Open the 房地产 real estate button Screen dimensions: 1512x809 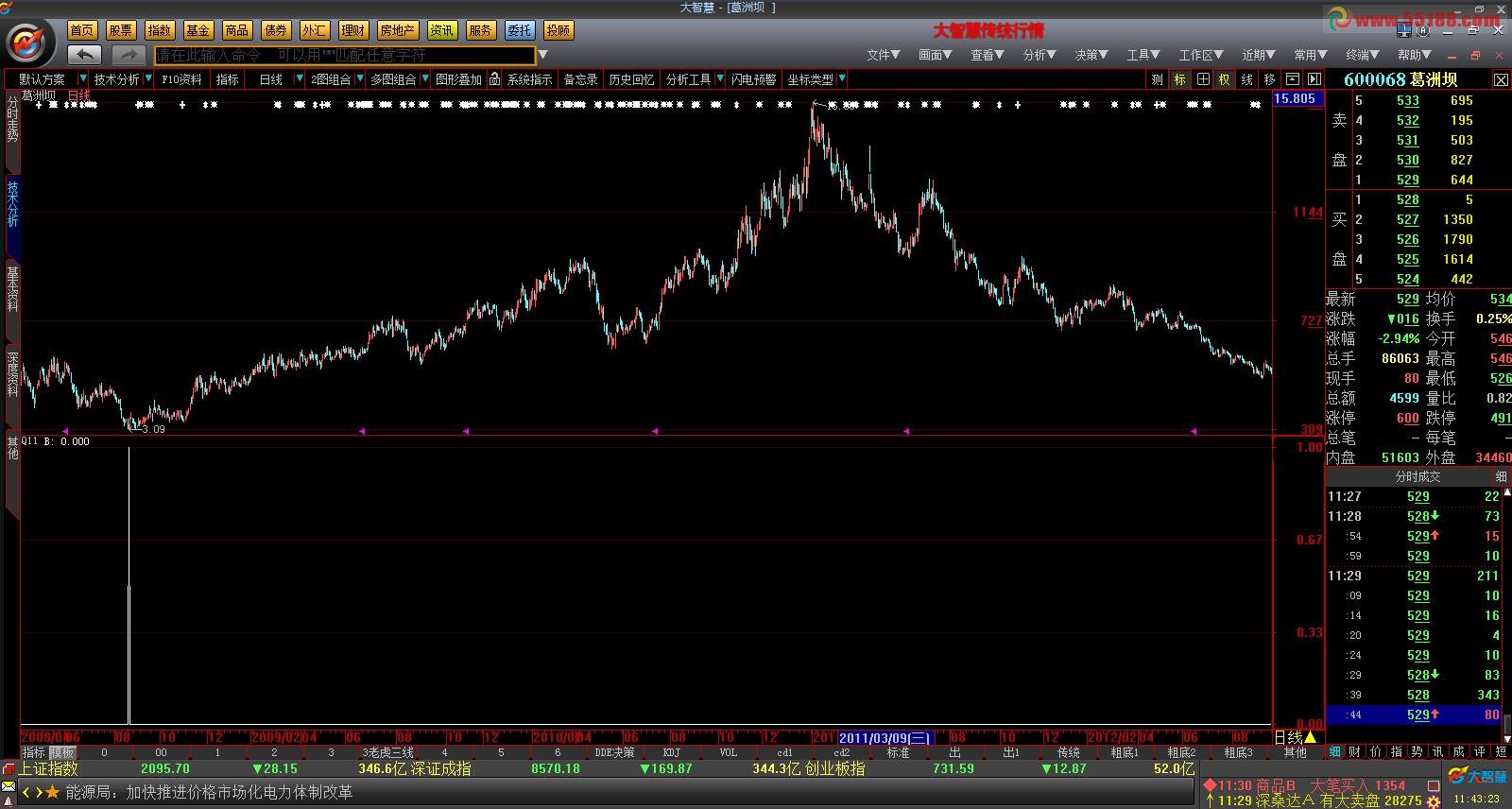(x=397, y=30)
